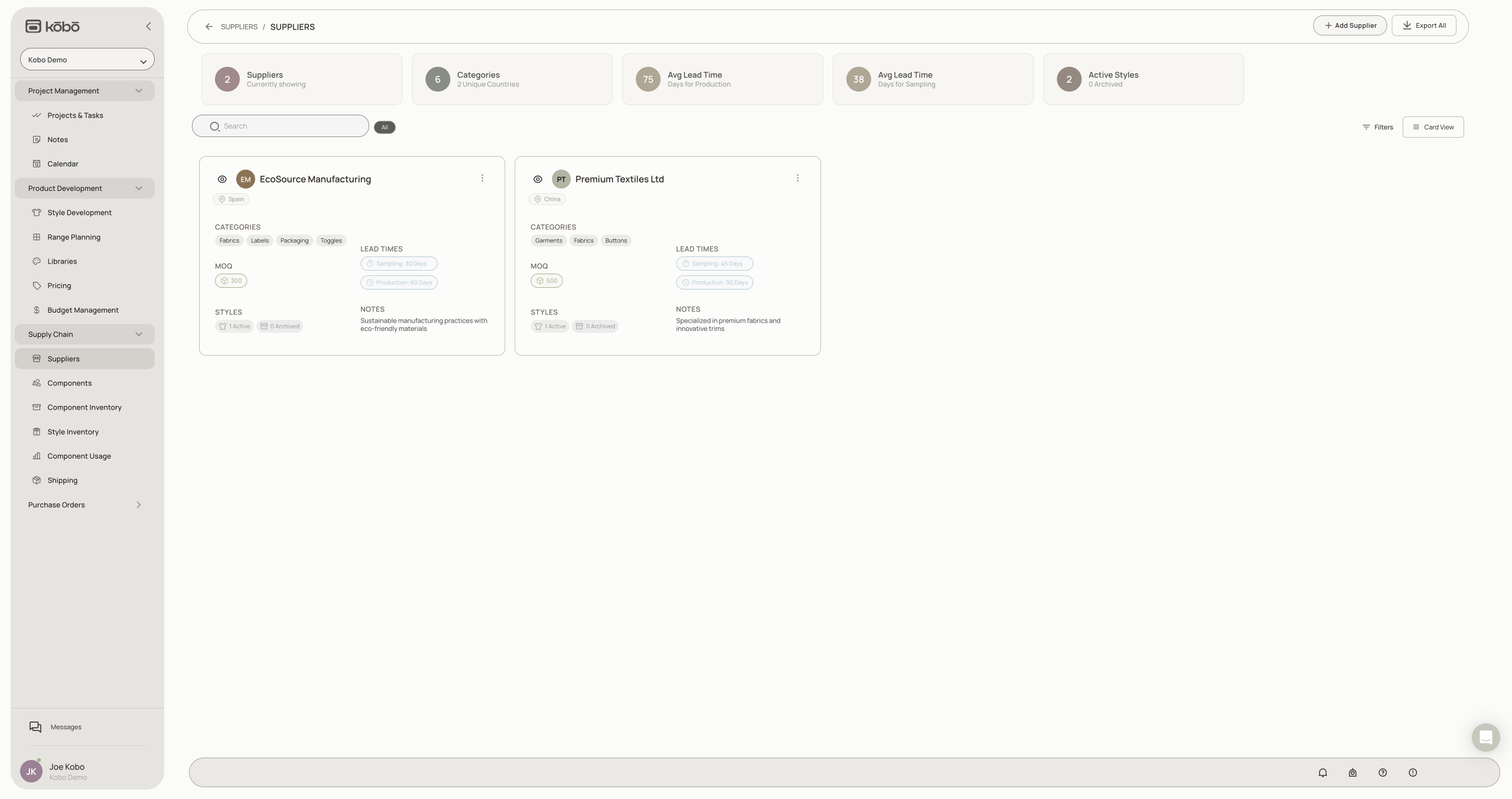Click the back arrow in breadcrumb

209,27
